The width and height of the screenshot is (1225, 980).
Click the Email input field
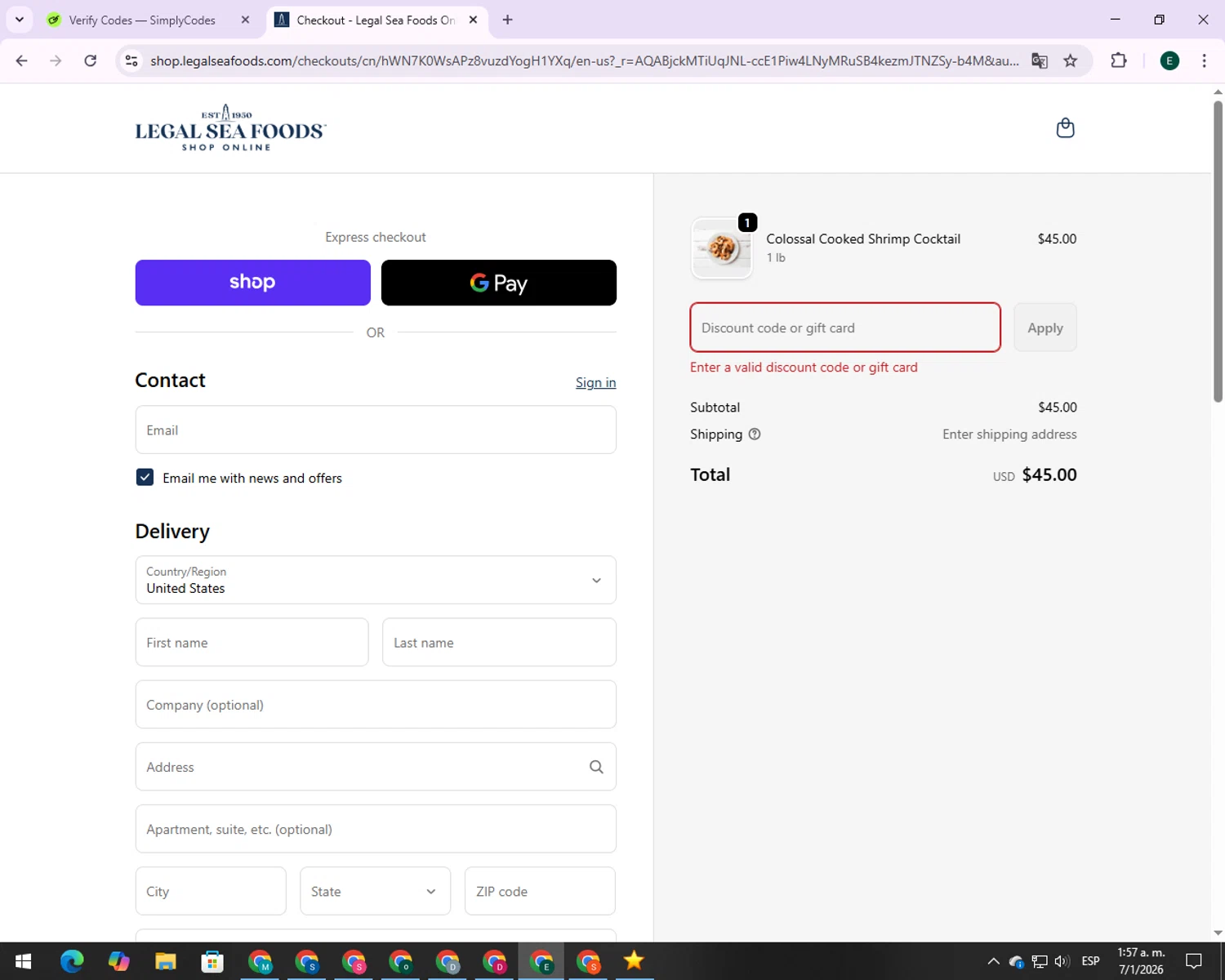point(376,430)
